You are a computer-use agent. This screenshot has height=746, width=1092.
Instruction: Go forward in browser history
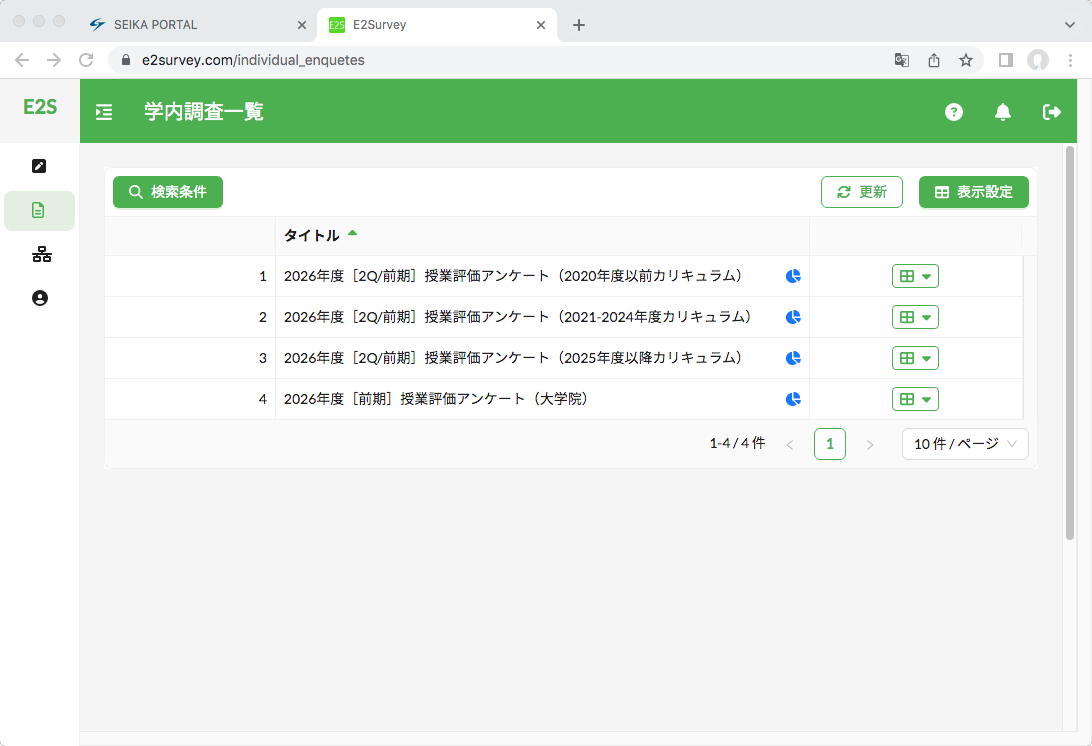point(54,60)
